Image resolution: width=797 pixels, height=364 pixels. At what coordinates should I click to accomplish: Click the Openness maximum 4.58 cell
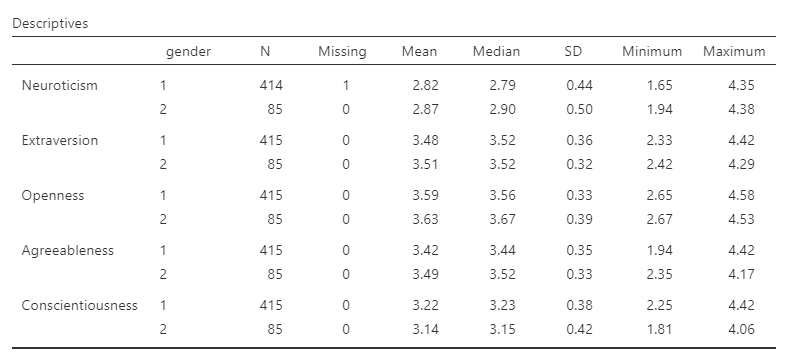[742, 195]
